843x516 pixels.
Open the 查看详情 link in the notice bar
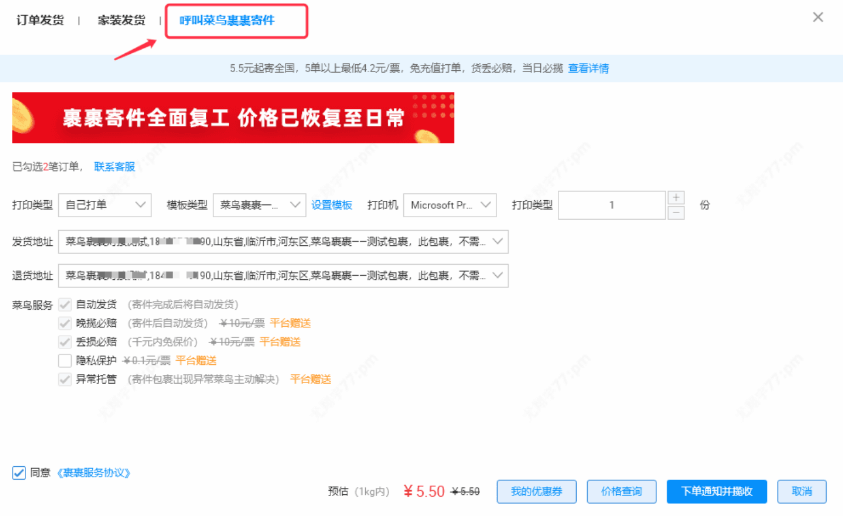tap(588, 68)
